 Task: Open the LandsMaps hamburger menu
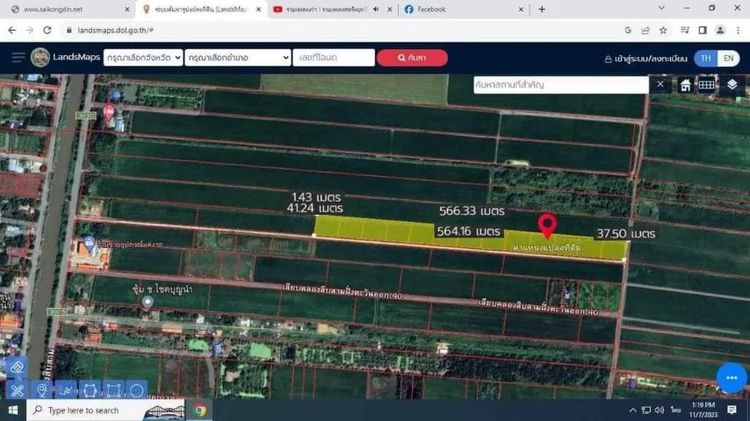(x=18, y=58)
